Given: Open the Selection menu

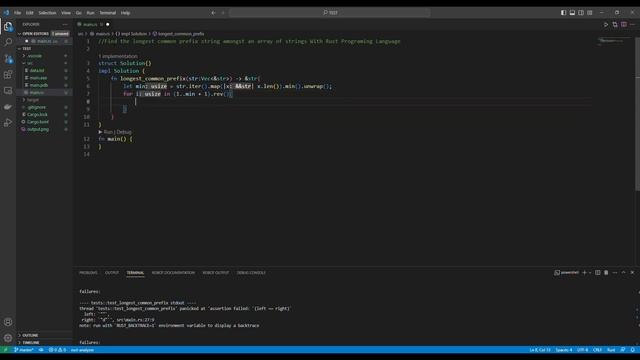Looking at the screenshot, I should coord(47,13).
